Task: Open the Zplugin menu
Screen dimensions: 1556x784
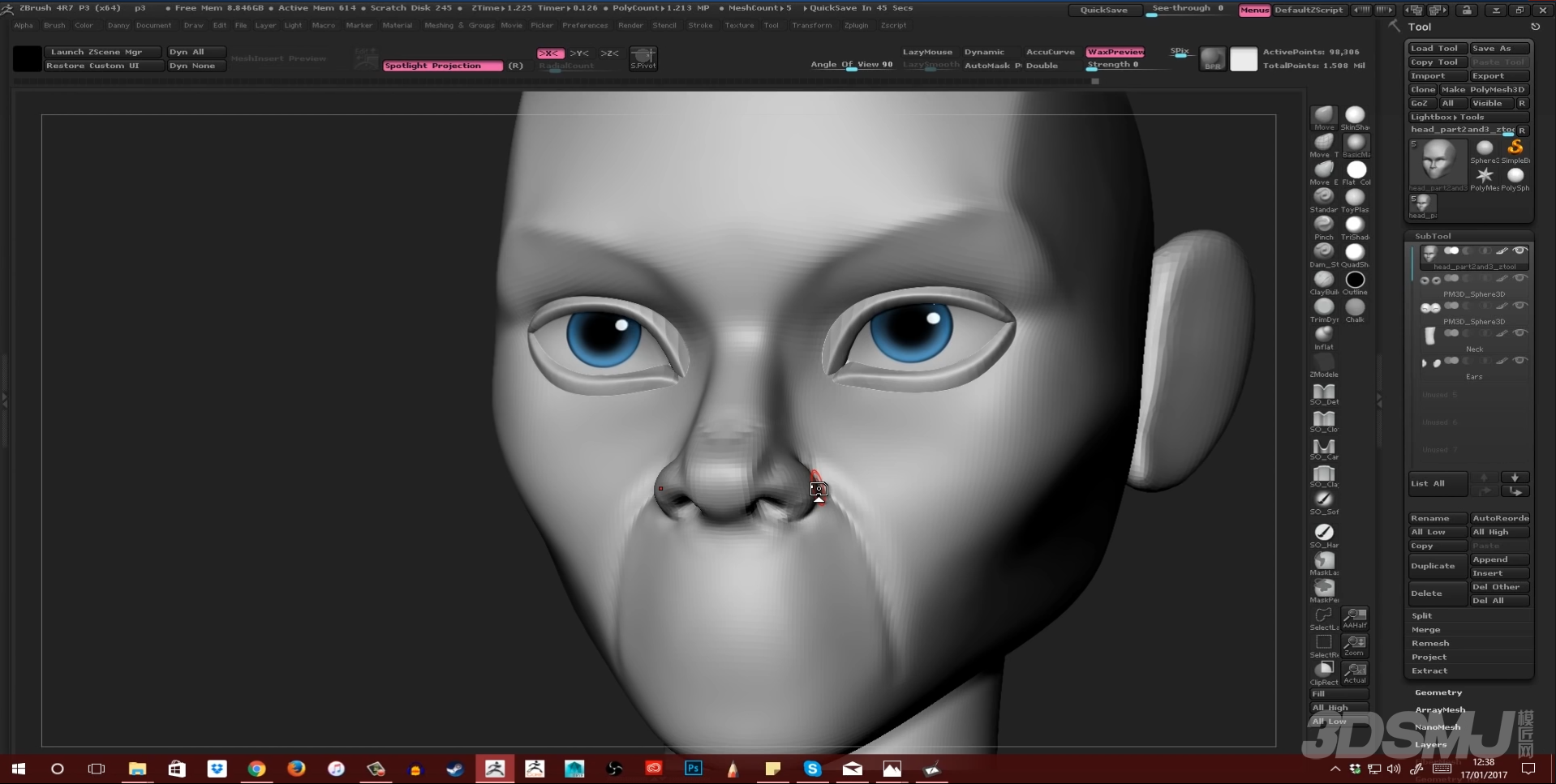Action: (x=856, y=25)
